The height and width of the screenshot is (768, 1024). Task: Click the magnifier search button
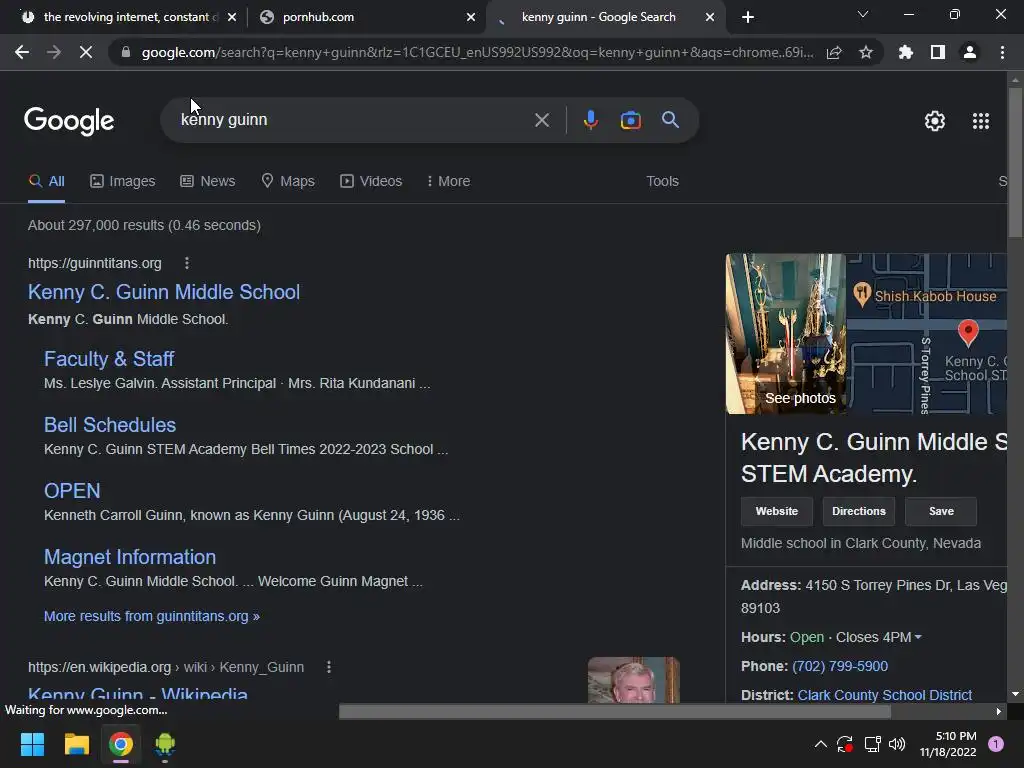[670, 120]
